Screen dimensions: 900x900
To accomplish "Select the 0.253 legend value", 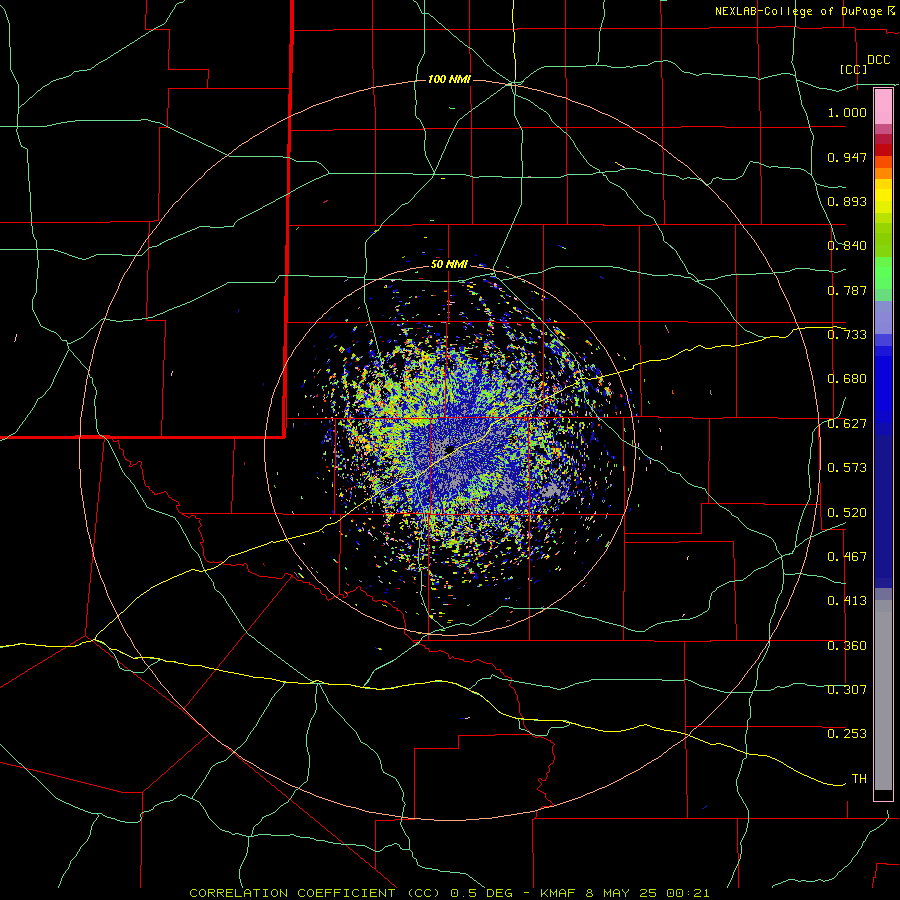I will click(847, 734).
